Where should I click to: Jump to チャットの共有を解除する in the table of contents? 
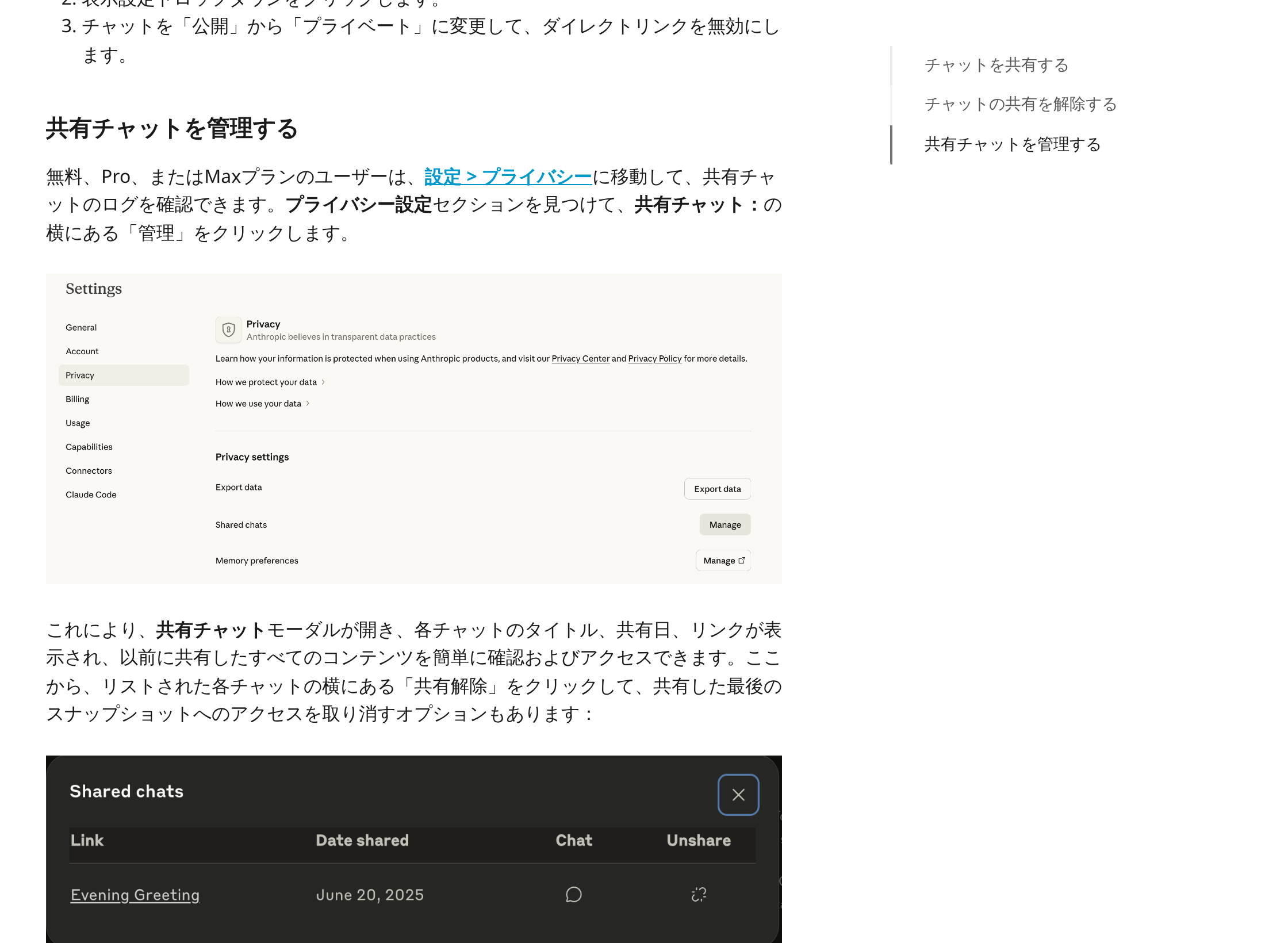click(1021, 104)
